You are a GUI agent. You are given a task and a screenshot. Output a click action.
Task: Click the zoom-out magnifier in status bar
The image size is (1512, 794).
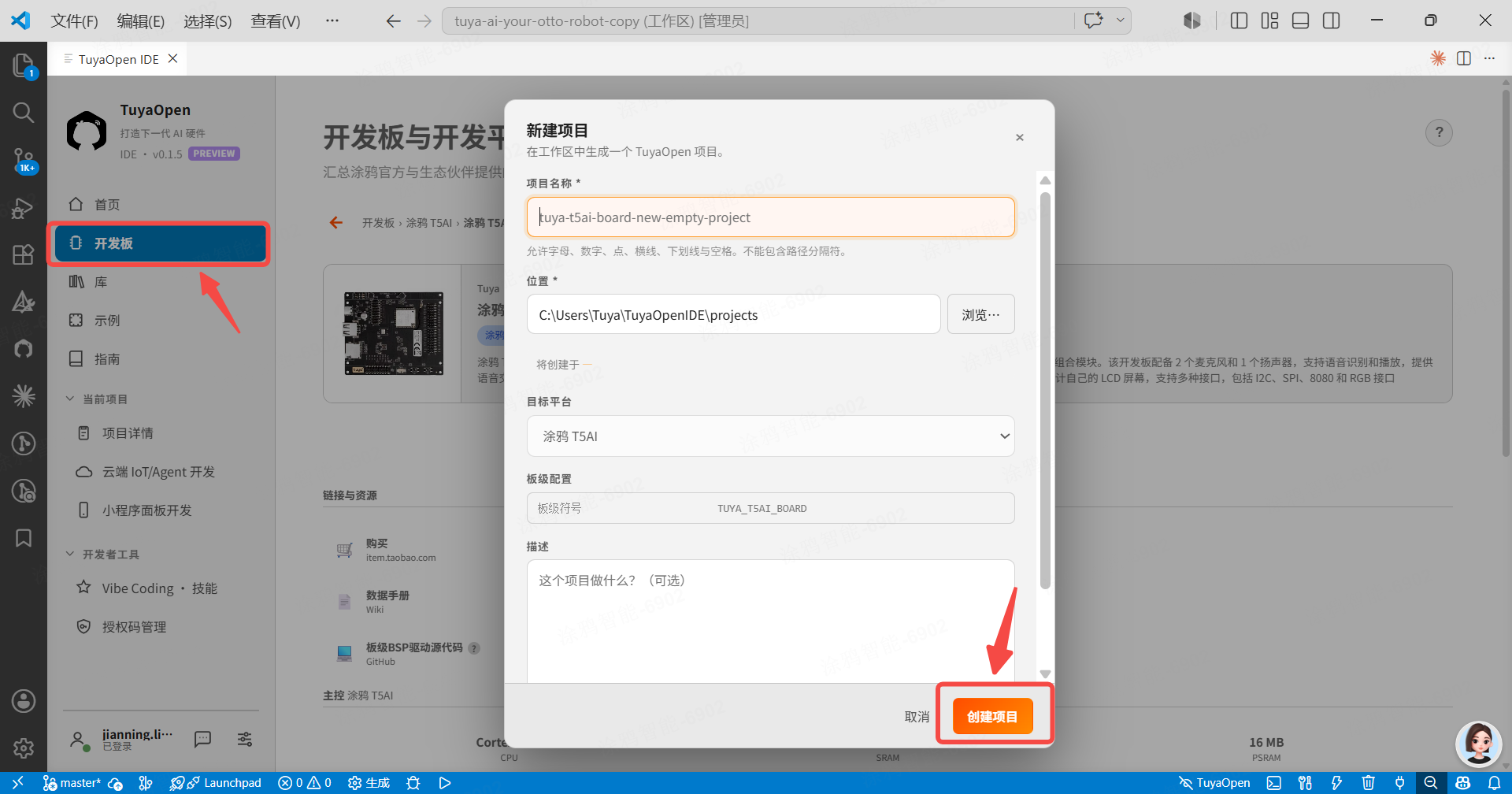click(1431, 783)
